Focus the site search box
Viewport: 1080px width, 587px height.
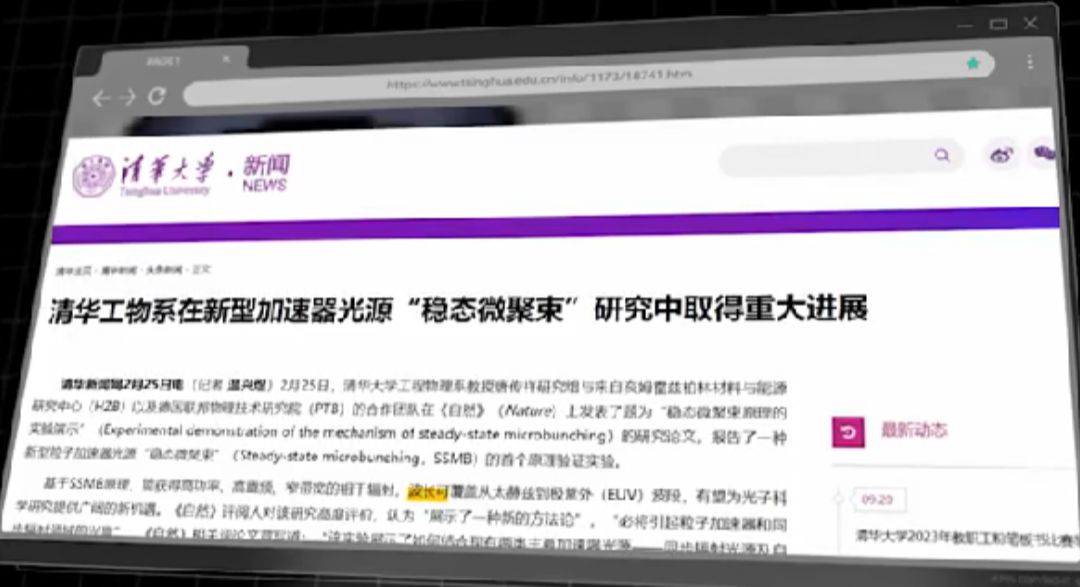point(840,158)
